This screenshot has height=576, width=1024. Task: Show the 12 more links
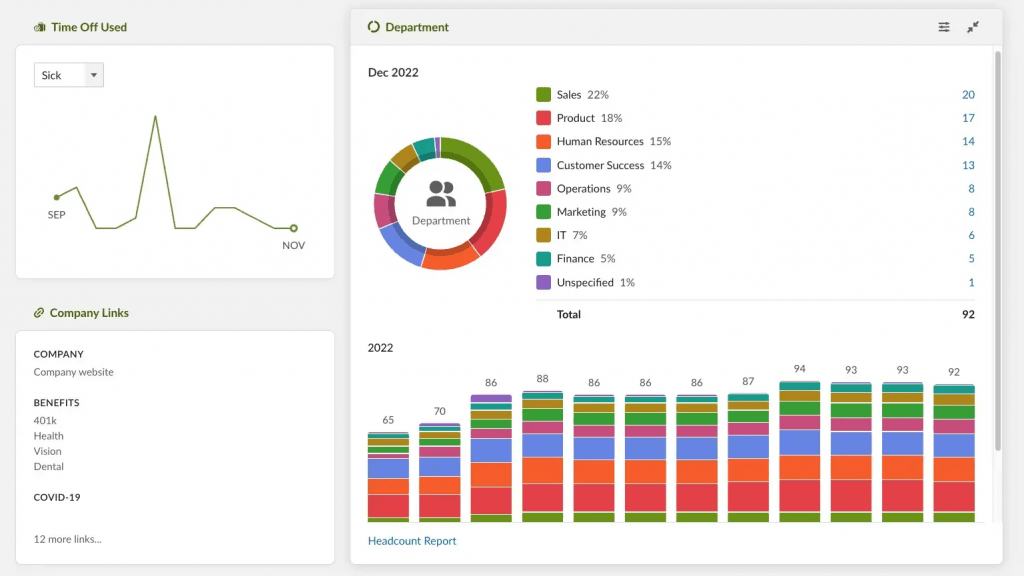tap(66, 539)
